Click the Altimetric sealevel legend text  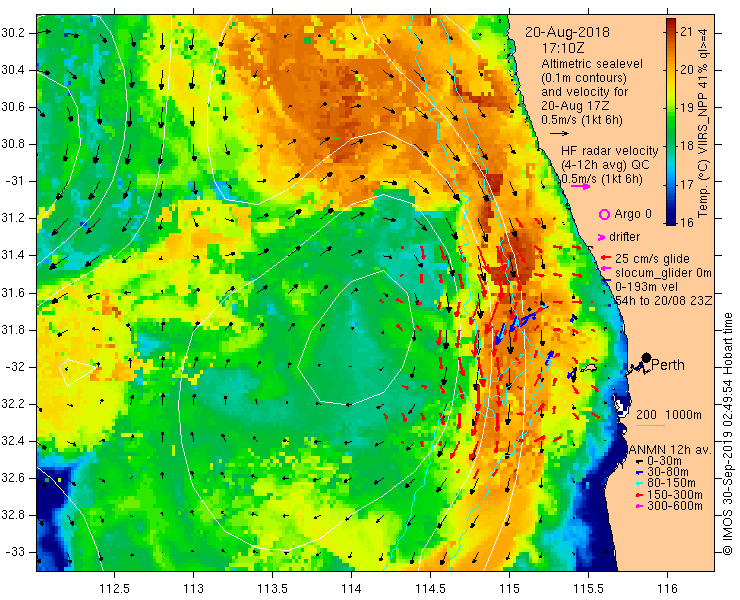[x=592, y=64]
